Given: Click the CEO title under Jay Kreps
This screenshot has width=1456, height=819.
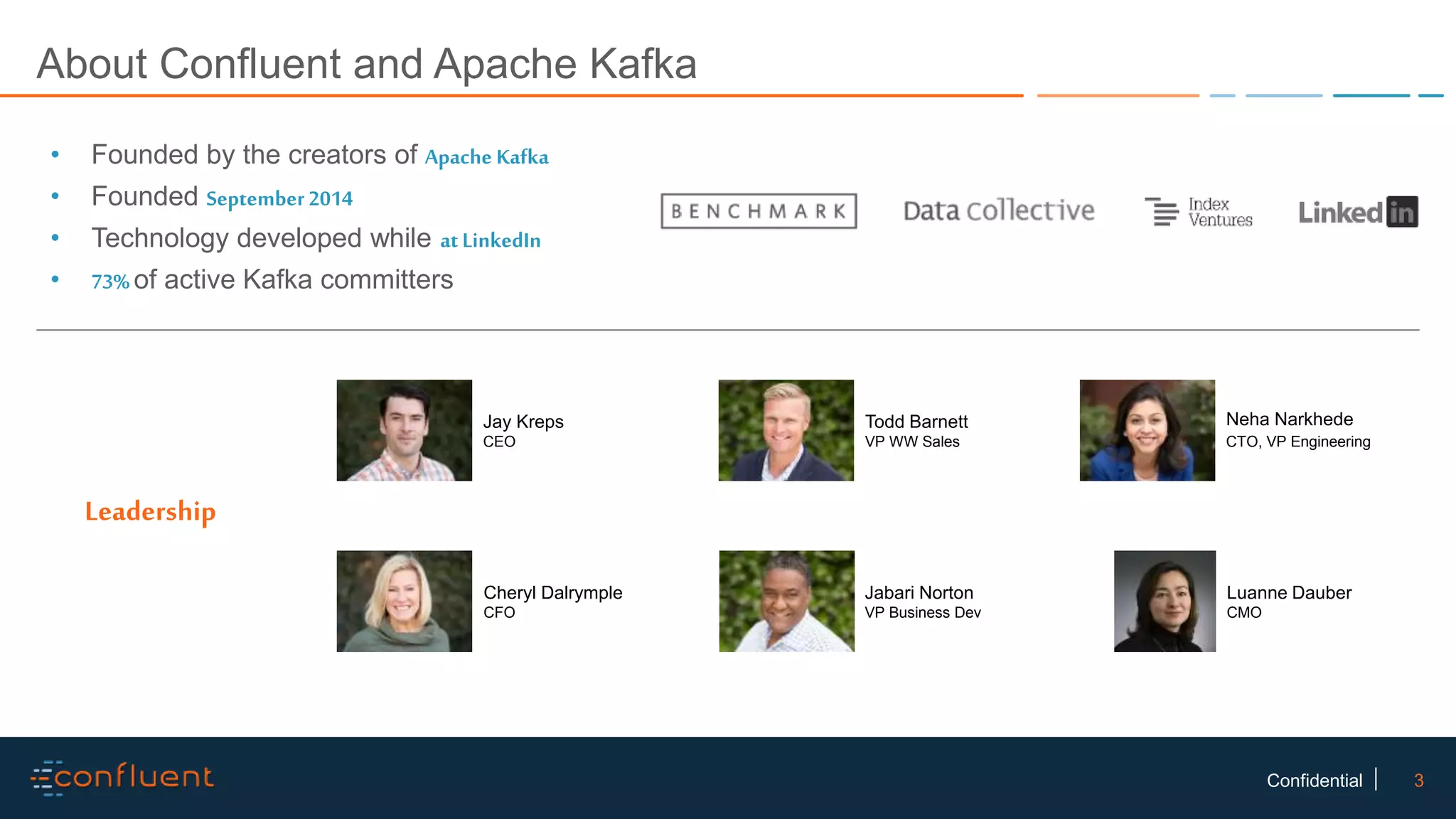Looking at the screenshot, I should (499, 441).
